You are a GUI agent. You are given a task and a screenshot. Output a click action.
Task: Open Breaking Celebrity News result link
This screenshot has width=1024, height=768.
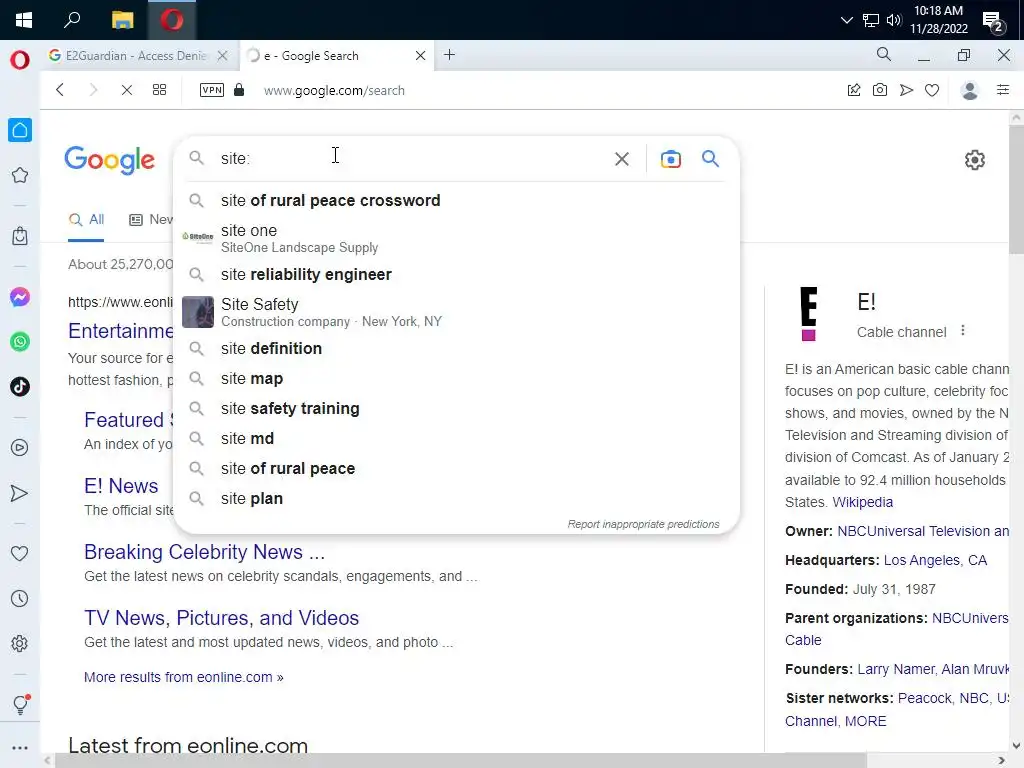click(204, 552)
